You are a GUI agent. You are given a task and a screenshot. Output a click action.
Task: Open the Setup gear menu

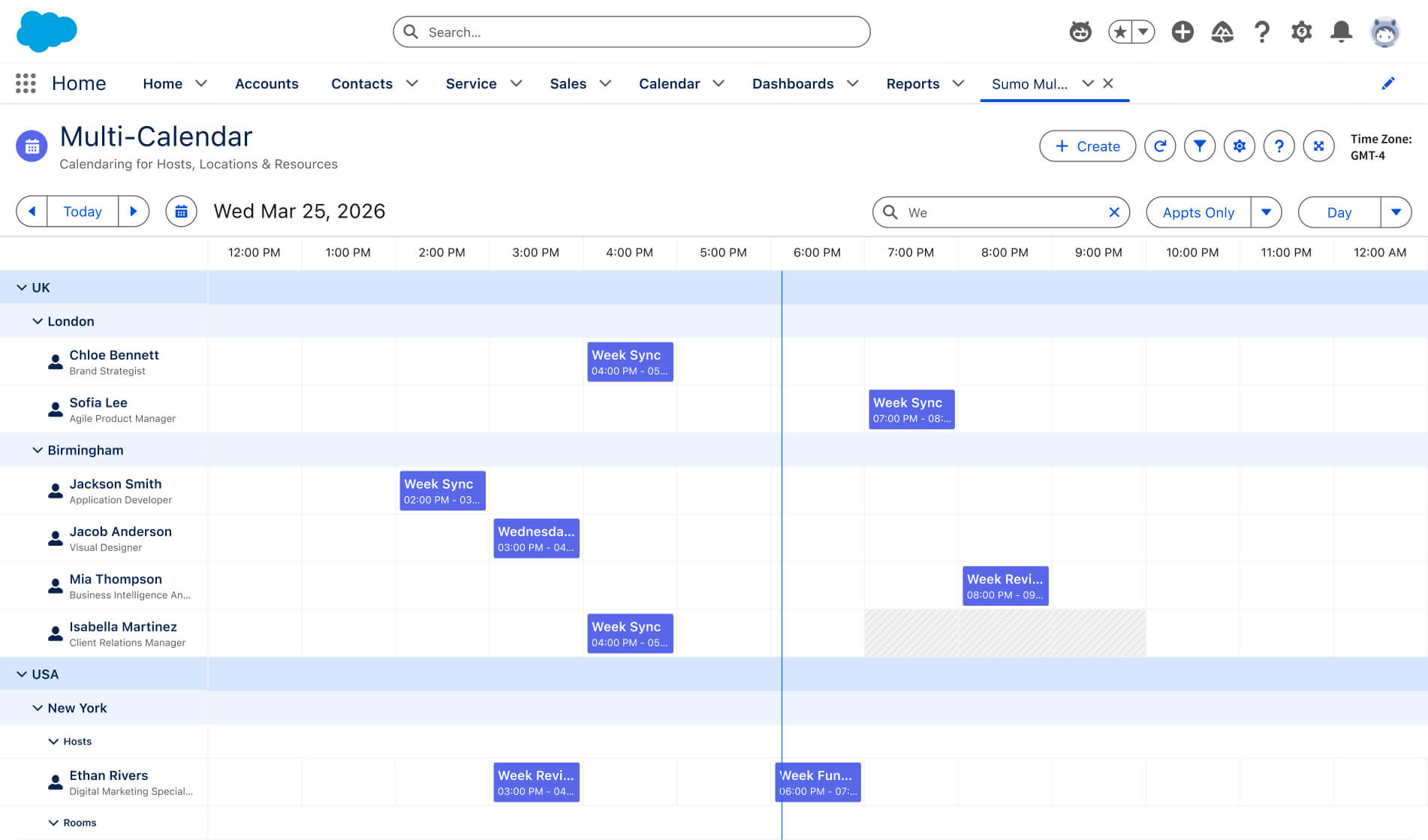pyautogui.click(x=1301, y=32)
